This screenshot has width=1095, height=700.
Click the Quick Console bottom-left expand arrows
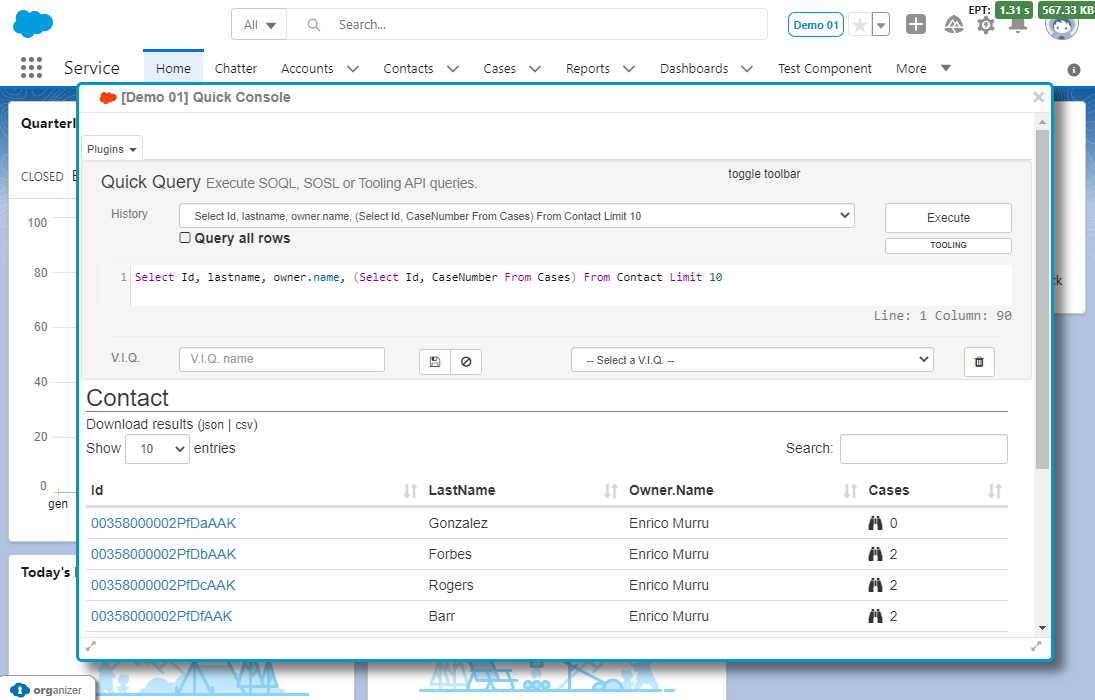(x=91, y=646)
